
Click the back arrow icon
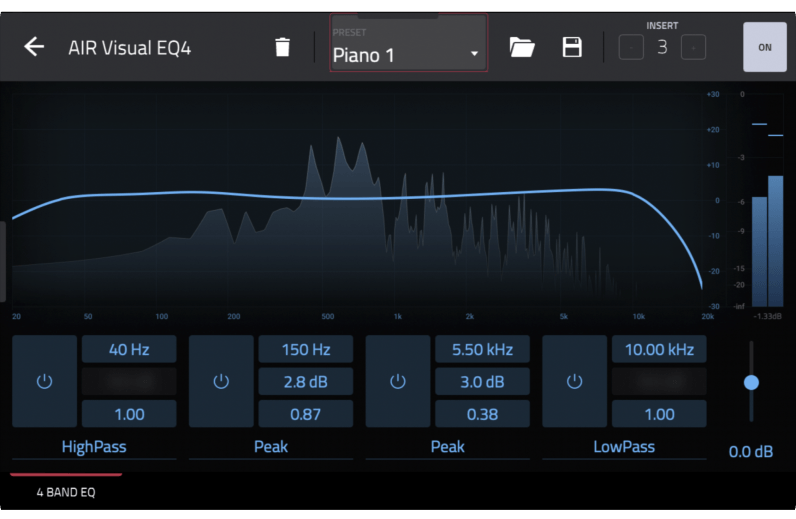pyautogui.click(x=34, y=47)
